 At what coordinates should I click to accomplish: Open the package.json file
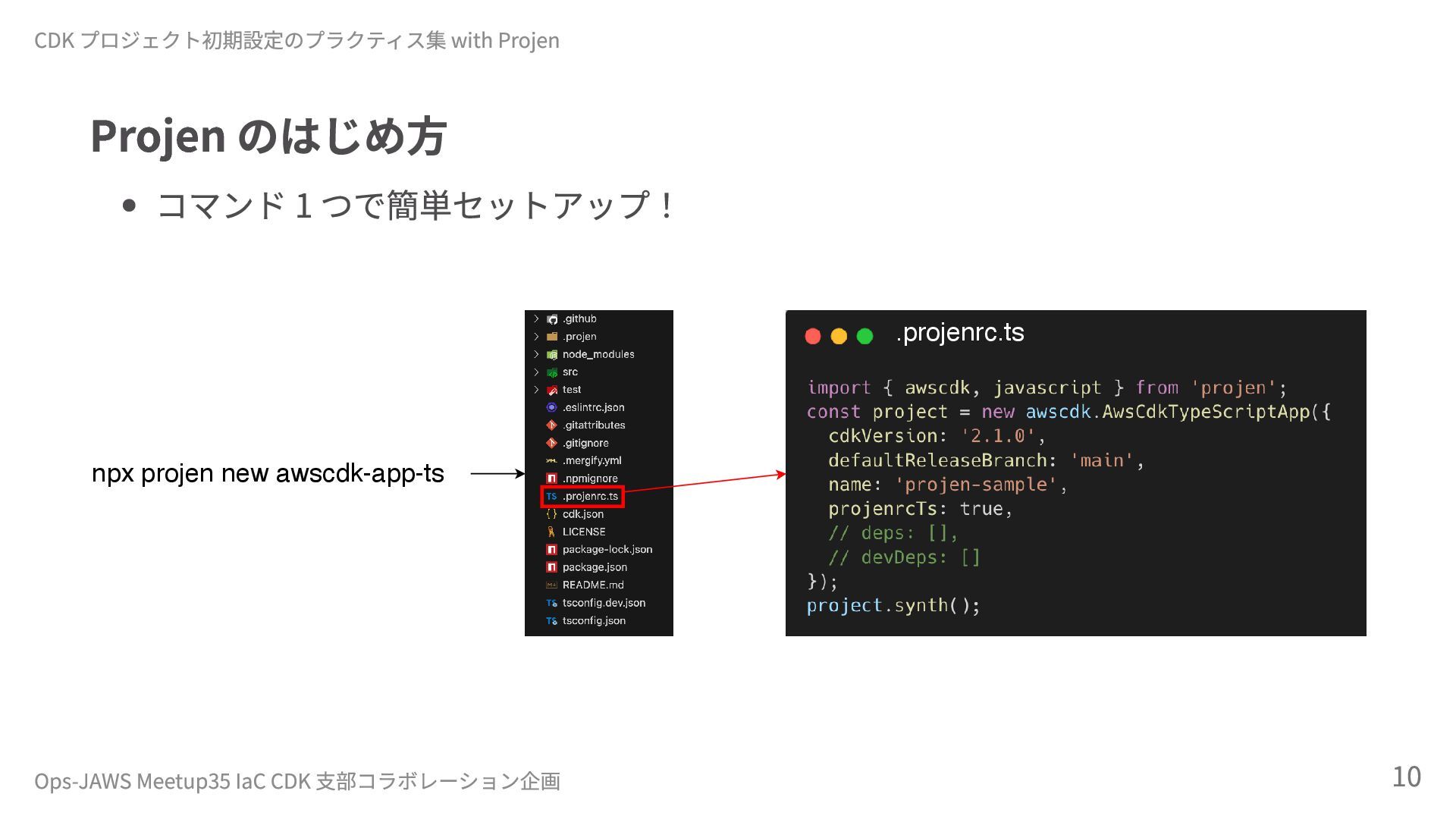595,567
